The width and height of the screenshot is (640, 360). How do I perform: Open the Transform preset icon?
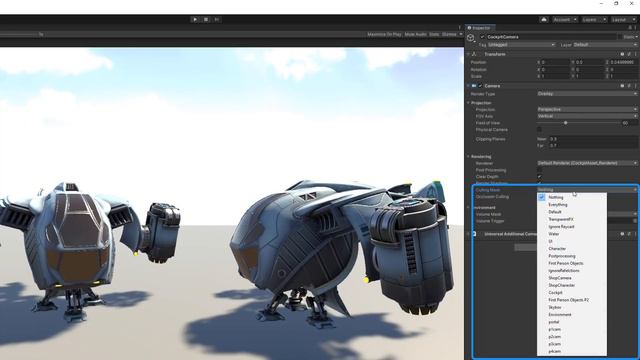[x=629, y=54]
